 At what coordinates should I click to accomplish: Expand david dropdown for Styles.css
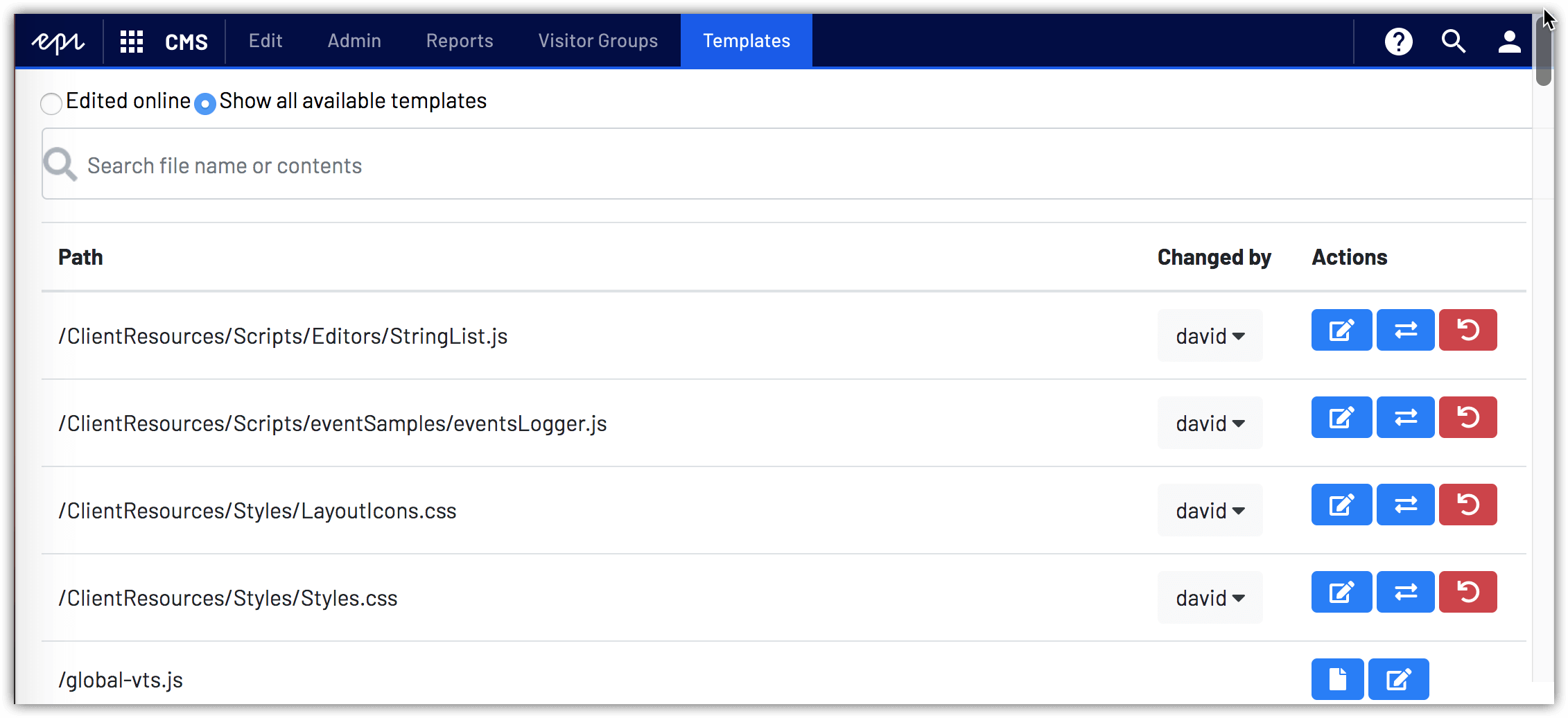pyautogui.click(x=1210, y=598)
